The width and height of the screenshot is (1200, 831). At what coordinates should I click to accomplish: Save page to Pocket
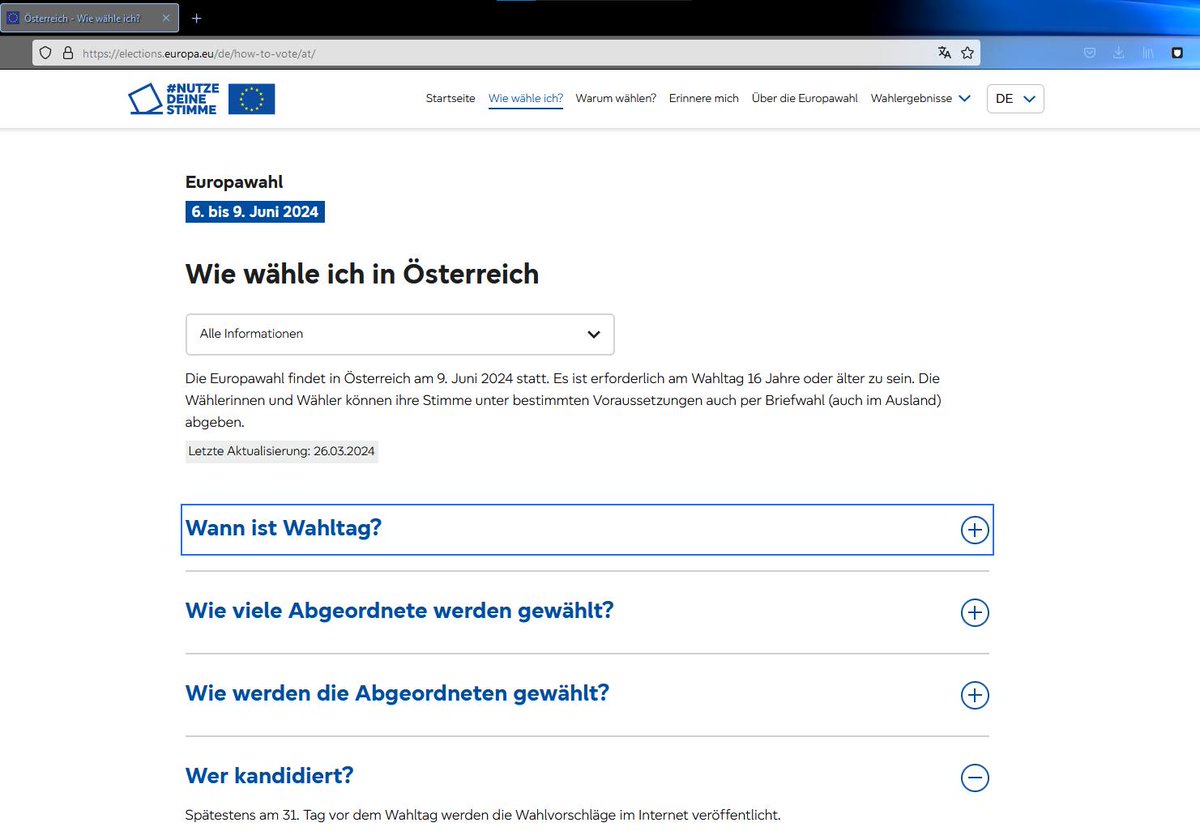pyautogui.click(x=1090, y=53)
